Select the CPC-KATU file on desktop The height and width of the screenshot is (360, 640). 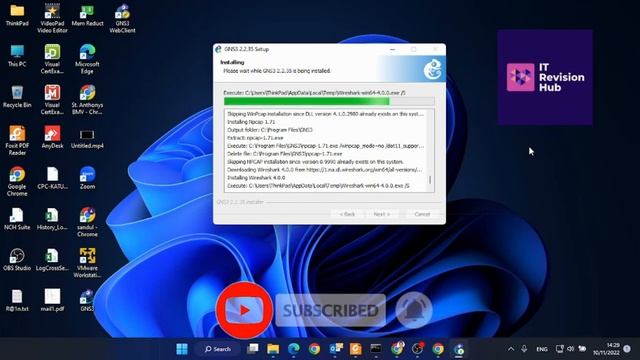52,179
